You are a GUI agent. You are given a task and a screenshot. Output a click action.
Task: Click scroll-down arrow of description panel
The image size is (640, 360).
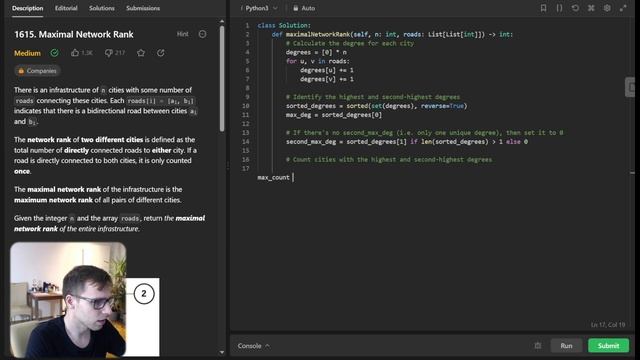[x=222, y=352]
